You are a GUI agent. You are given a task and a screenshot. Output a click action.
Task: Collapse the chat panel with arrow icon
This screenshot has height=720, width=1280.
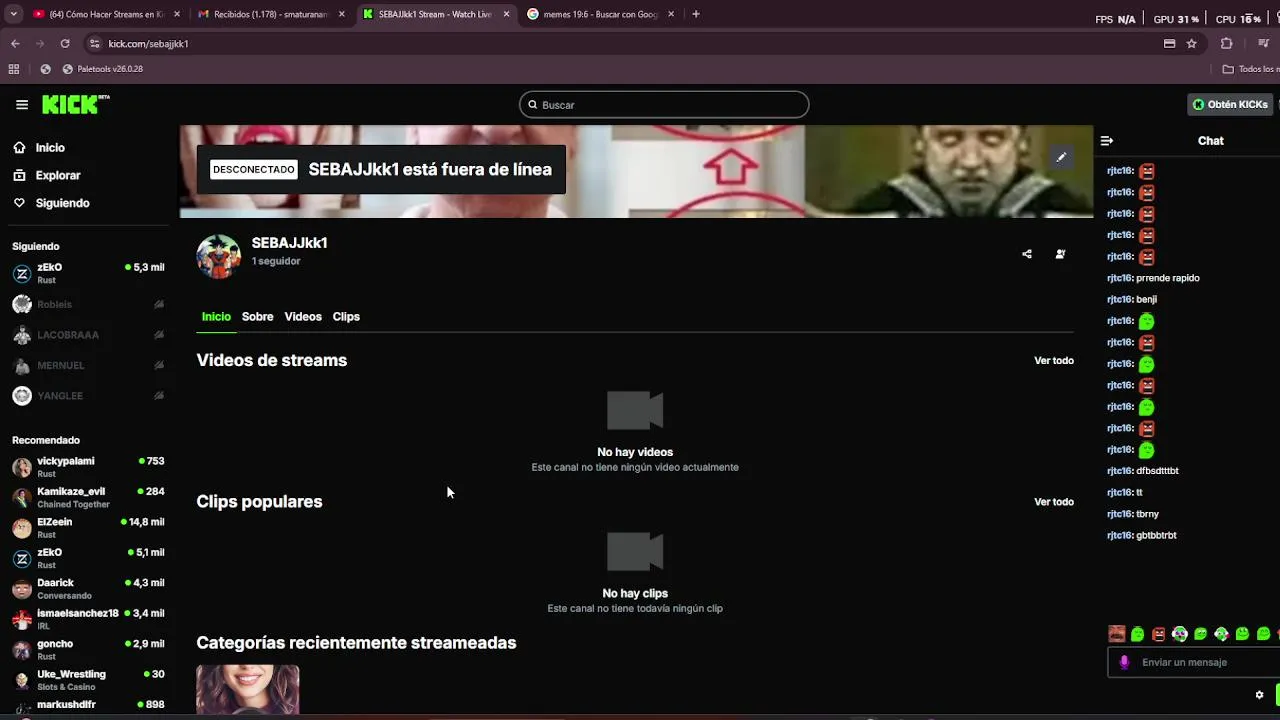tap(1106, 141)
